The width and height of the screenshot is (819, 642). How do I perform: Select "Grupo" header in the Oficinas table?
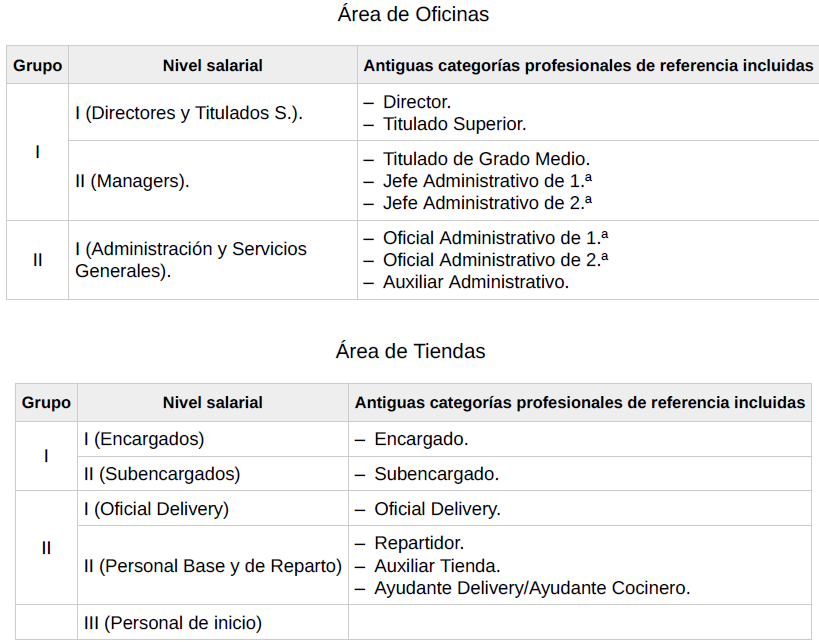tap(37, 66)
